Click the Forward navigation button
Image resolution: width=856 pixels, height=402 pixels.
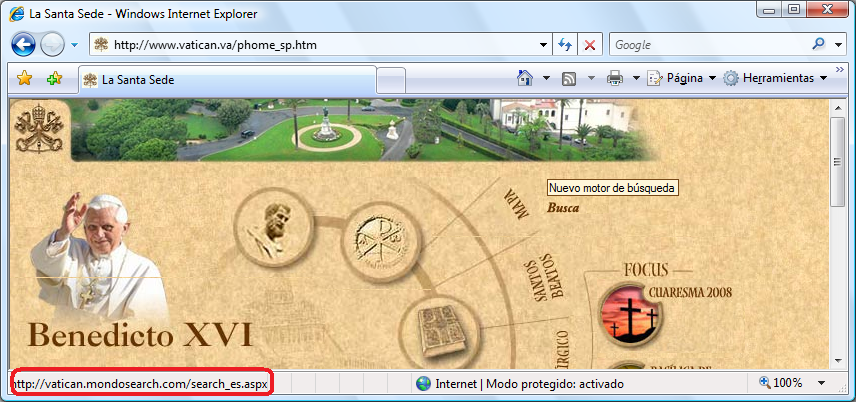[52, 45]
